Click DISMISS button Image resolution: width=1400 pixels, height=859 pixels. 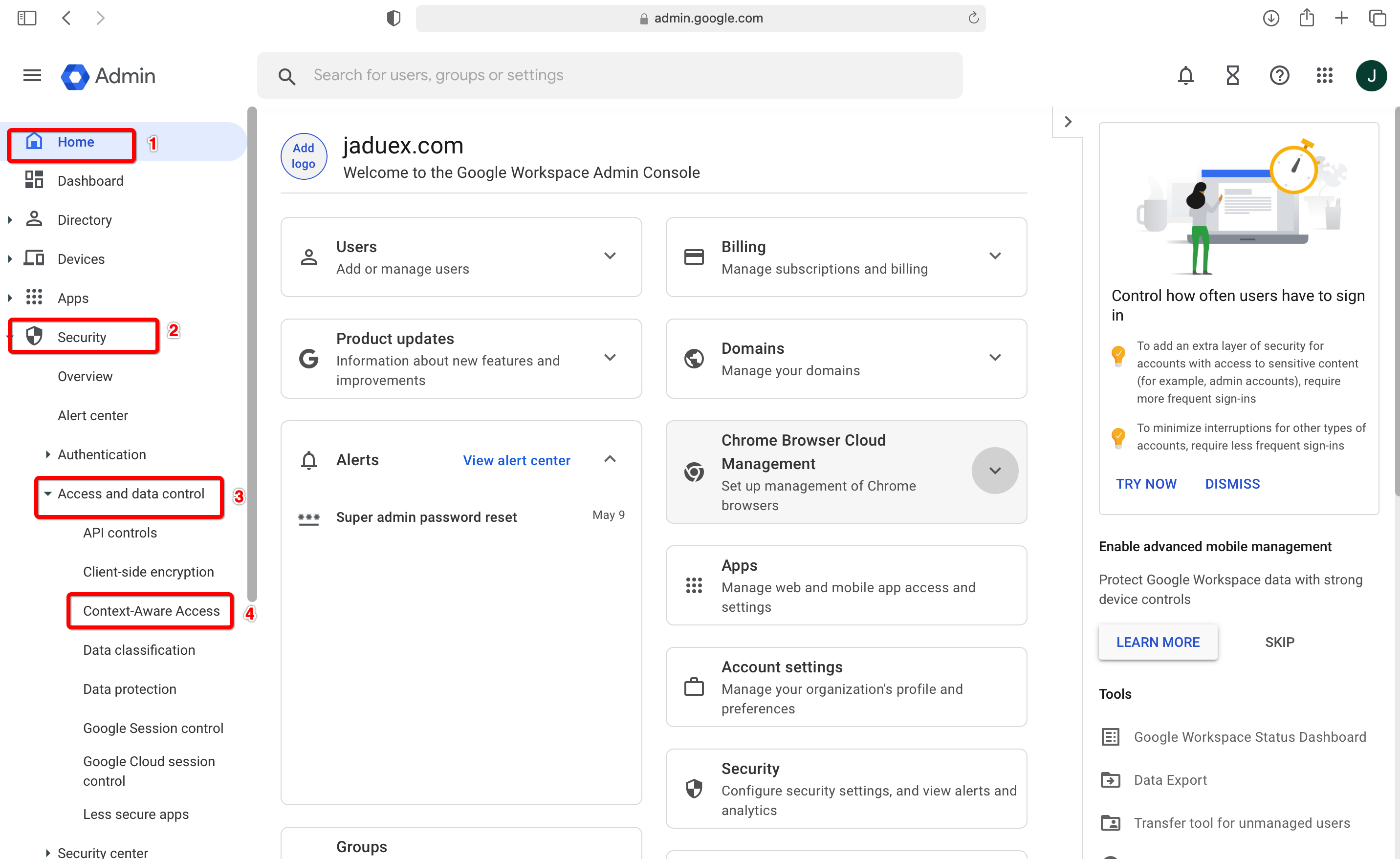click(1232, 483)
